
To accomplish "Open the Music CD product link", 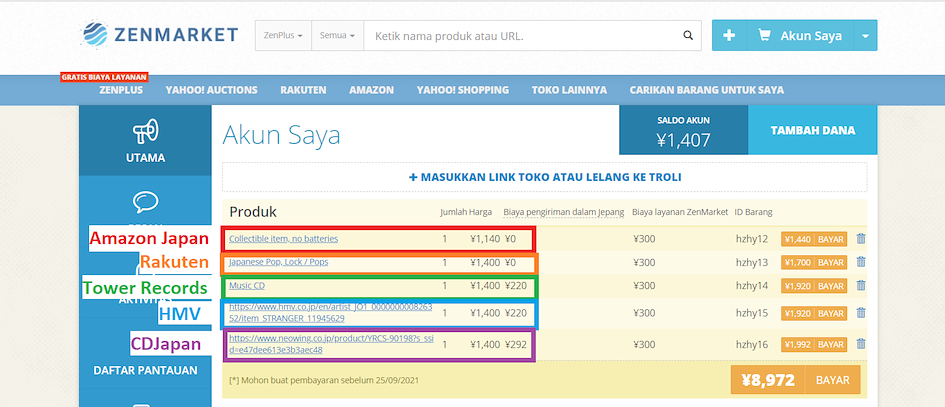I will point(246,285).
